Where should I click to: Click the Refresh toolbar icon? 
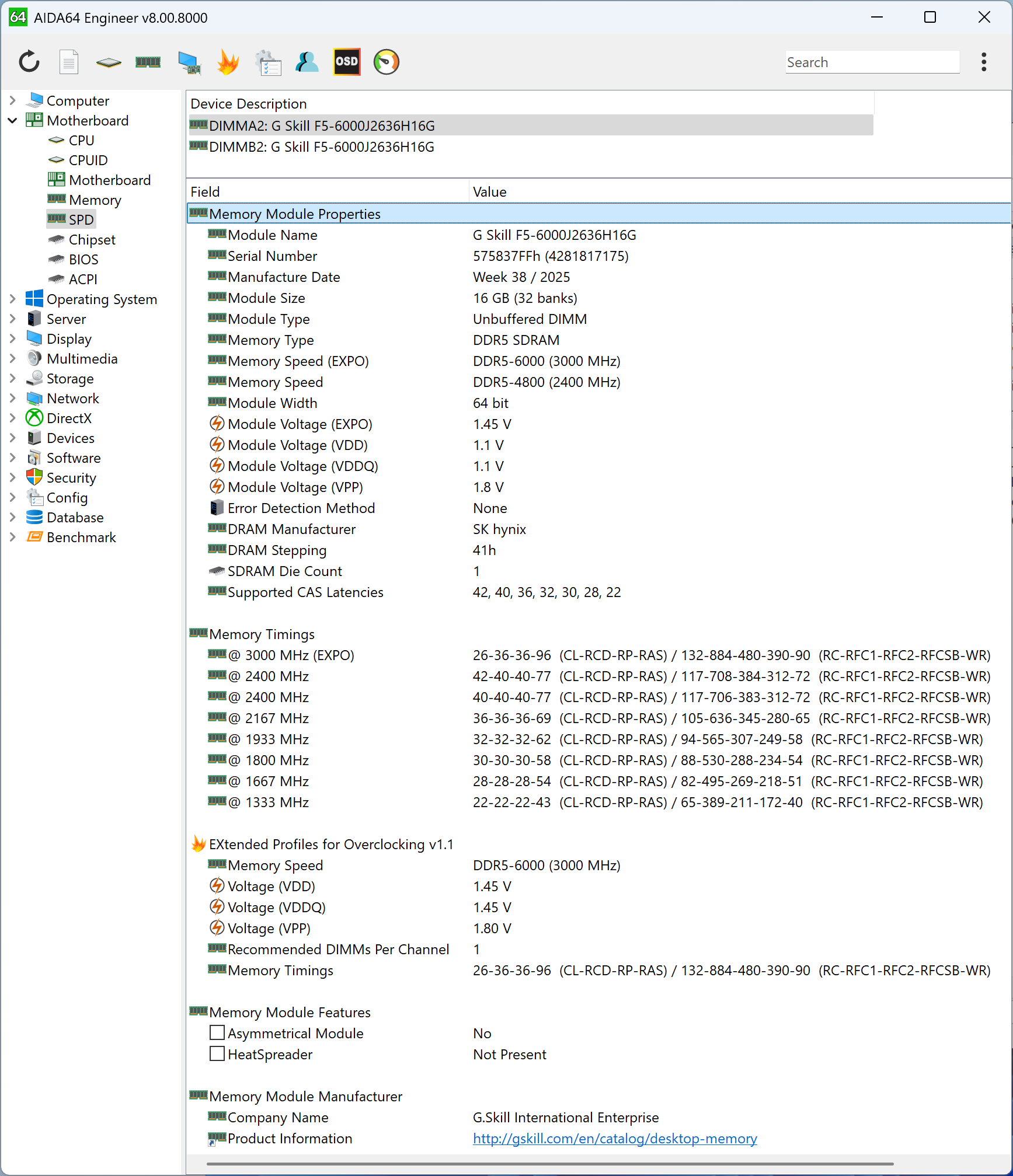click(x=29, y=62)
